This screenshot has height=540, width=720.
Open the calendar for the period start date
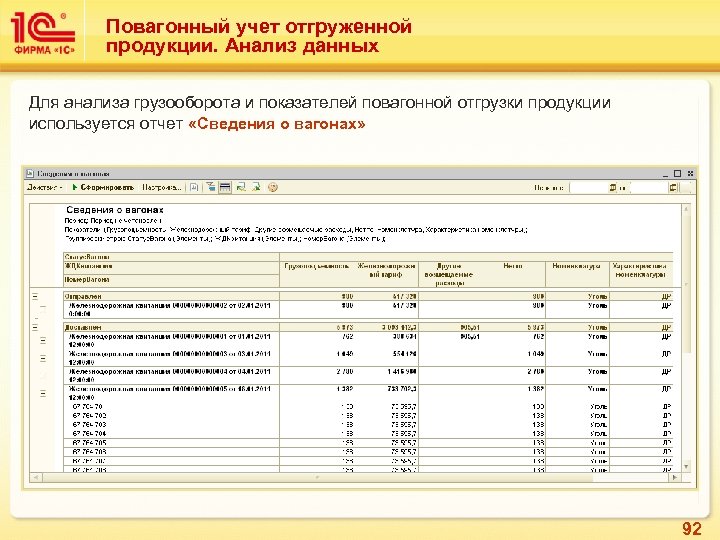pyautogui.click(x=613, y=187)
